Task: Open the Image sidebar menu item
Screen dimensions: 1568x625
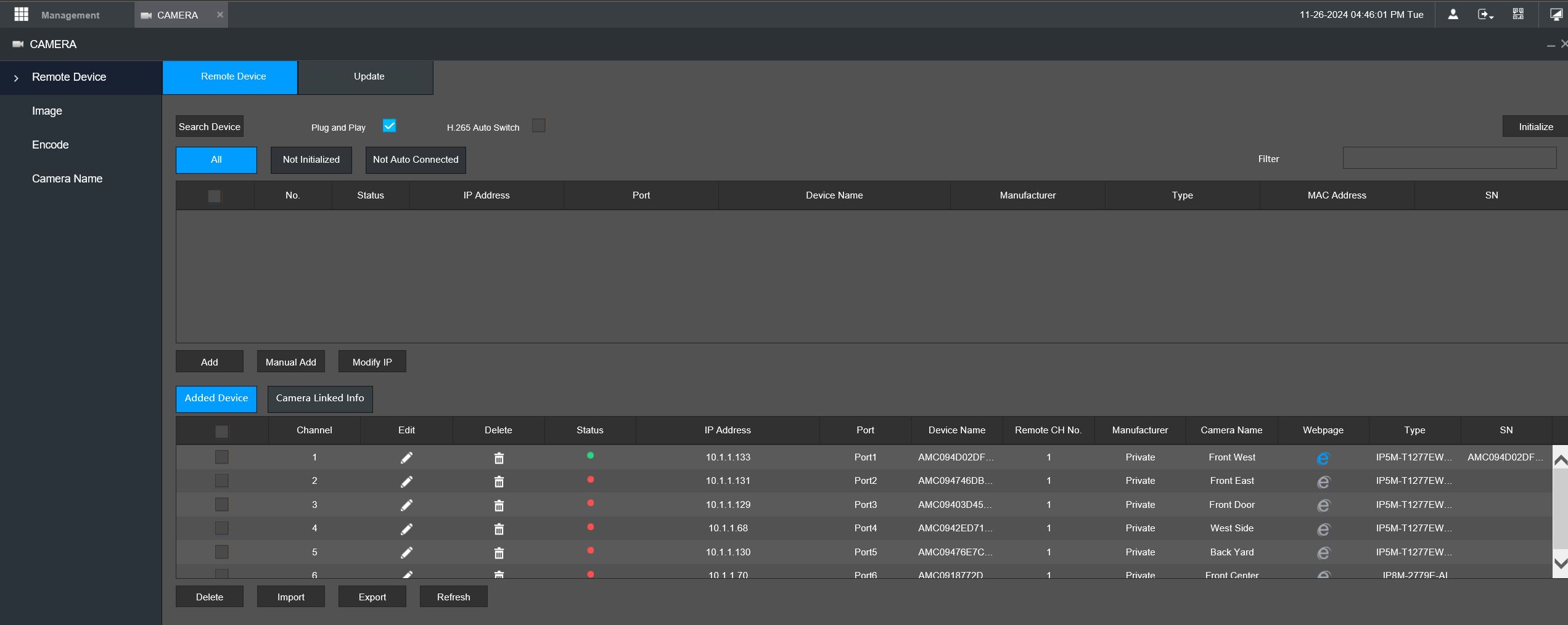Action: [x=47, y=111]
